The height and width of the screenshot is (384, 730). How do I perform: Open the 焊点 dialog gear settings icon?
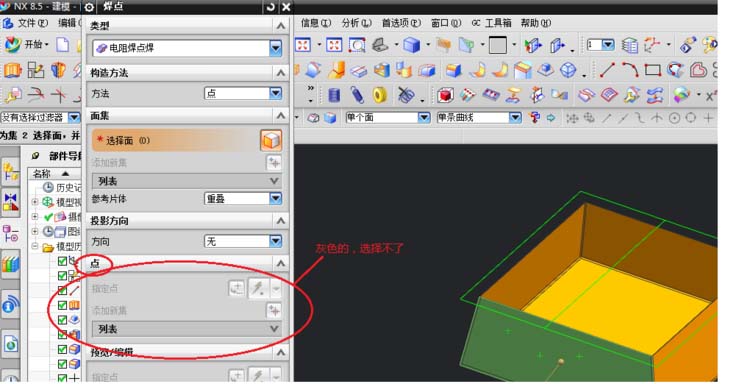[x=88, y=7]
